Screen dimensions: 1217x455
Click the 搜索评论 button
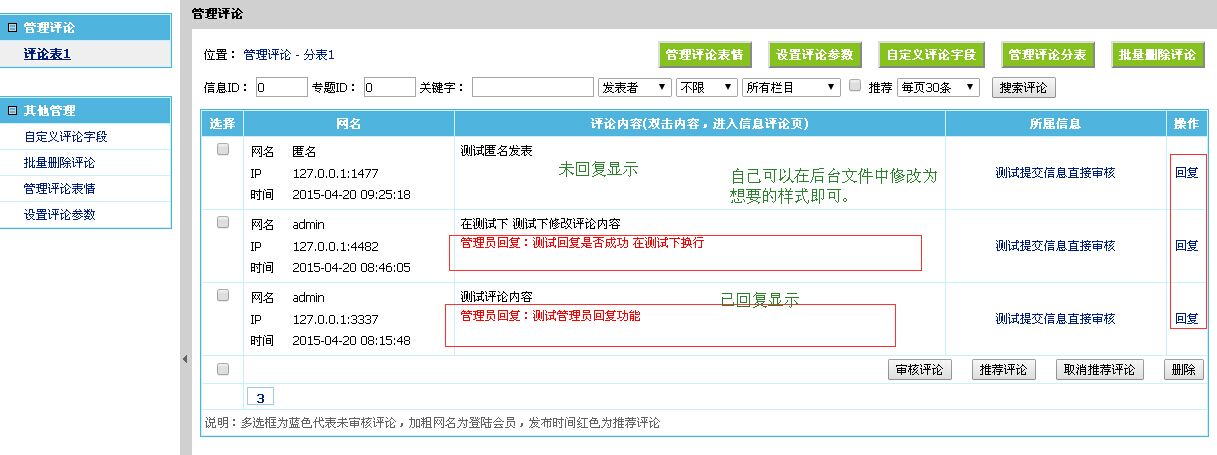[1024, 87]
